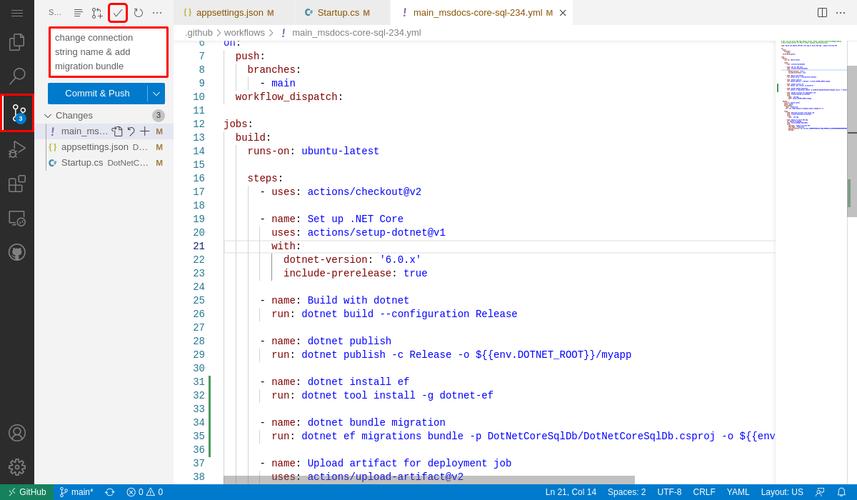Open the Run and Debug view
The height and width of the screenshot is (500, 857).
point(17,149)
